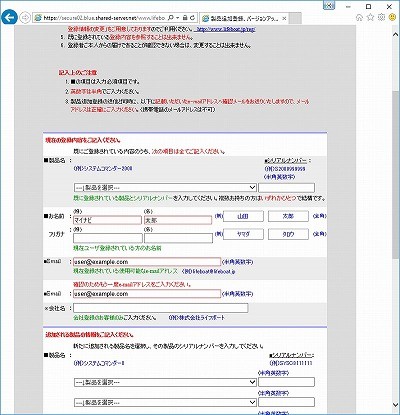Click the scrollbar down arrow
400x415 pixels.
(x=395, y=405)
